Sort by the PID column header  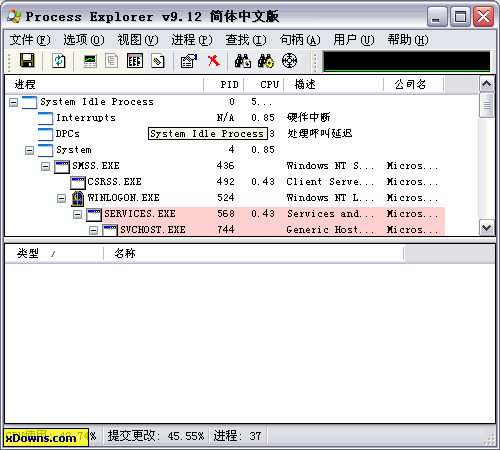tap(224, 84)
